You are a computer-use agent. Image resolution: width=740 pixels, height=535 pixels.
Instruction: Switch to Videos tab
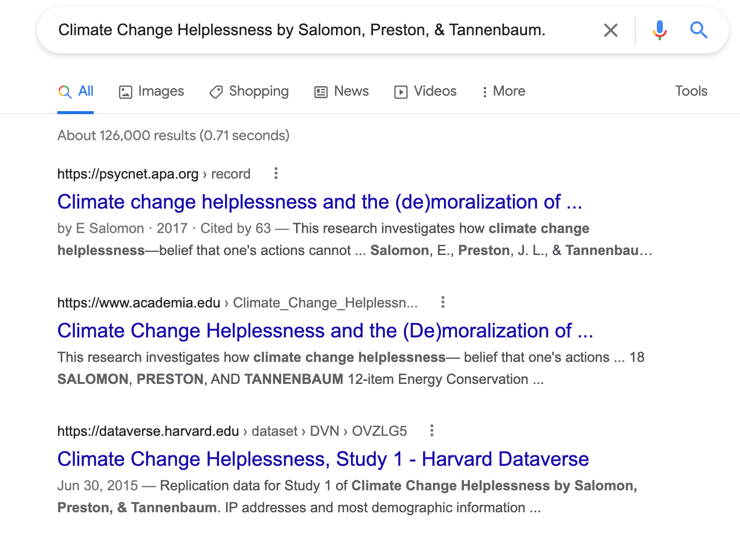click(425, 91)
